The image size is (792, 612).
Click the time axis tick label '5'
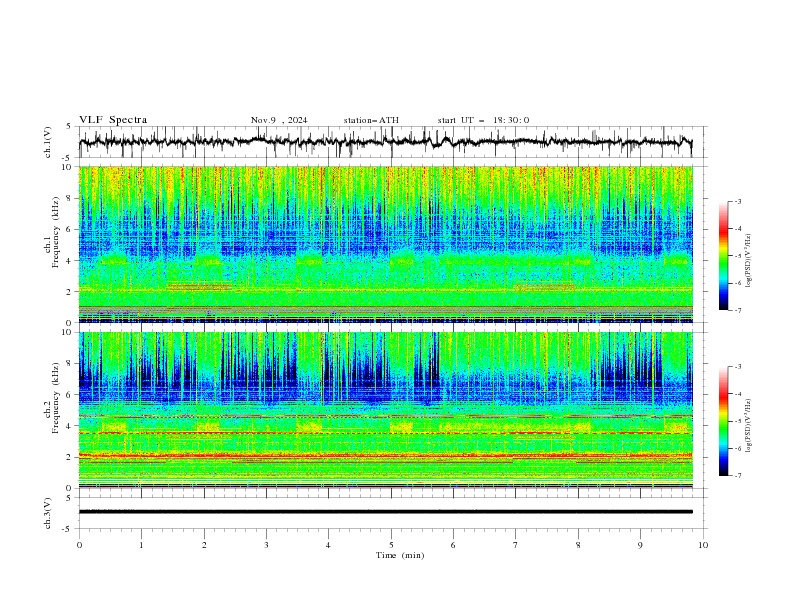pyautogui.click(x=391, y=545)
